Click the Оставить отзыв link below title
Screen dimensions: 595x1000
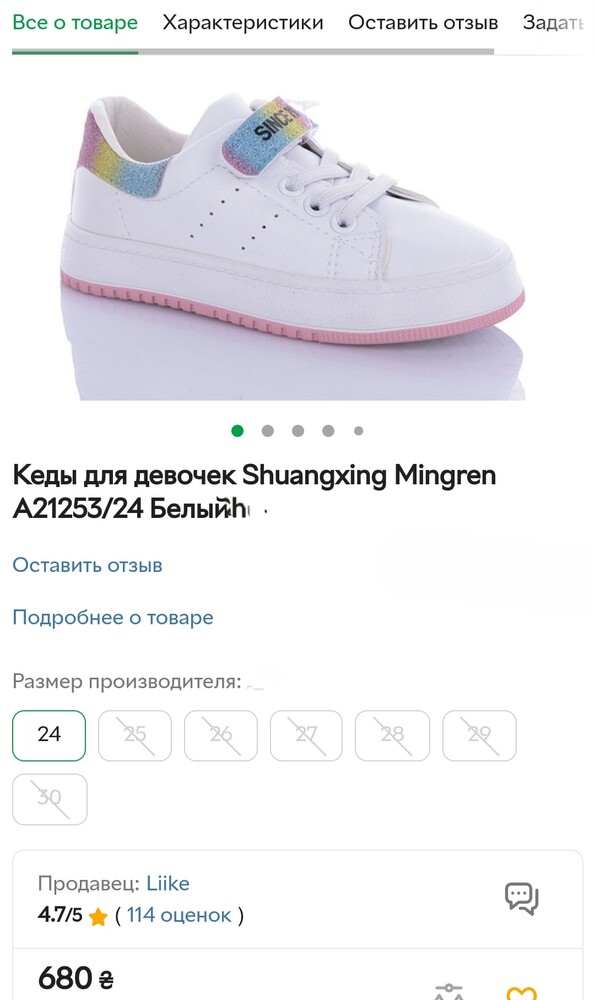click(x=87, y=565)
